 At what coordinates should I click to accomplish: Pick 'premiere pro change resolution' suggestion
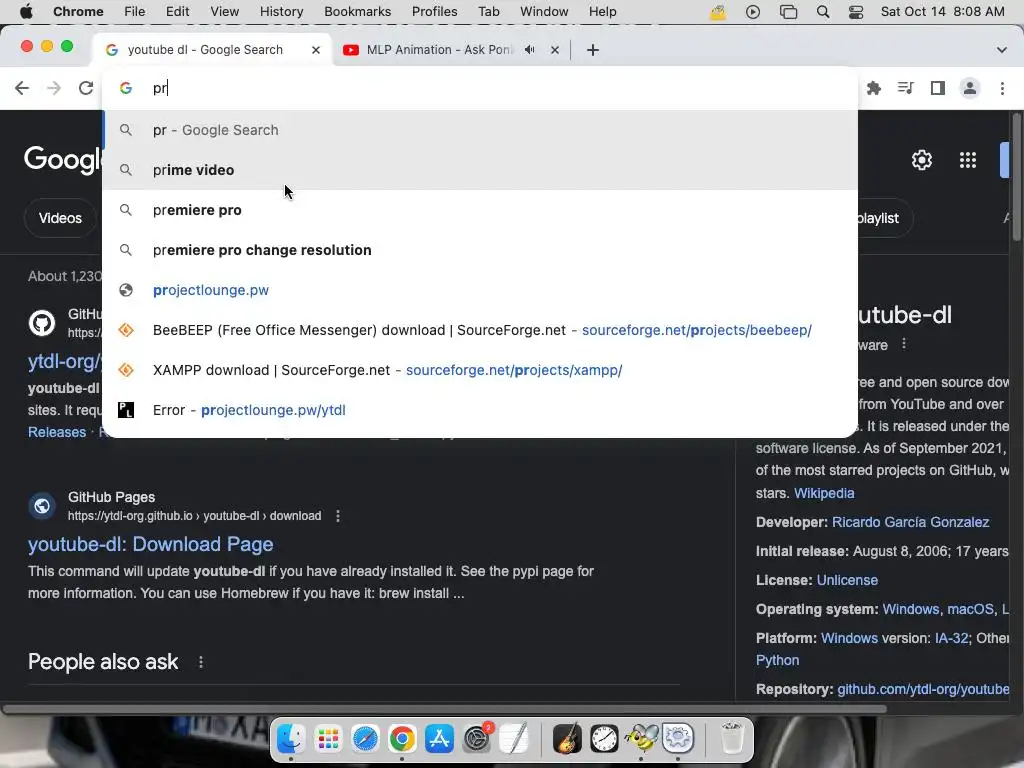480,250
